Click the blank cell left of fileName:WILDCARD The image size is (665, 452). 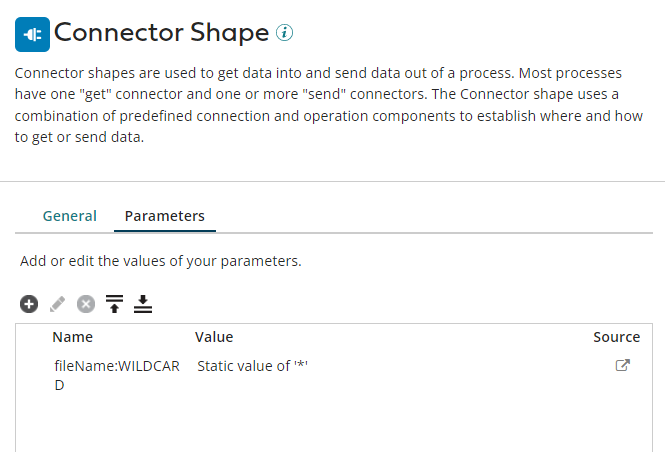[x=34, y=375]
